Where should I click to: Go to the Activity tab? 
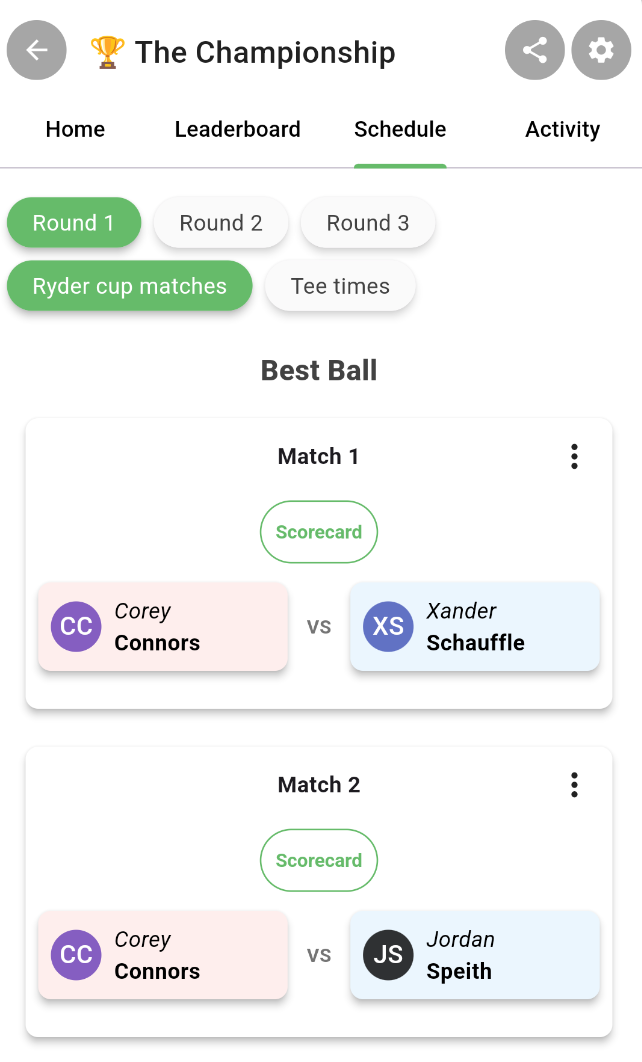coord(562,129)
